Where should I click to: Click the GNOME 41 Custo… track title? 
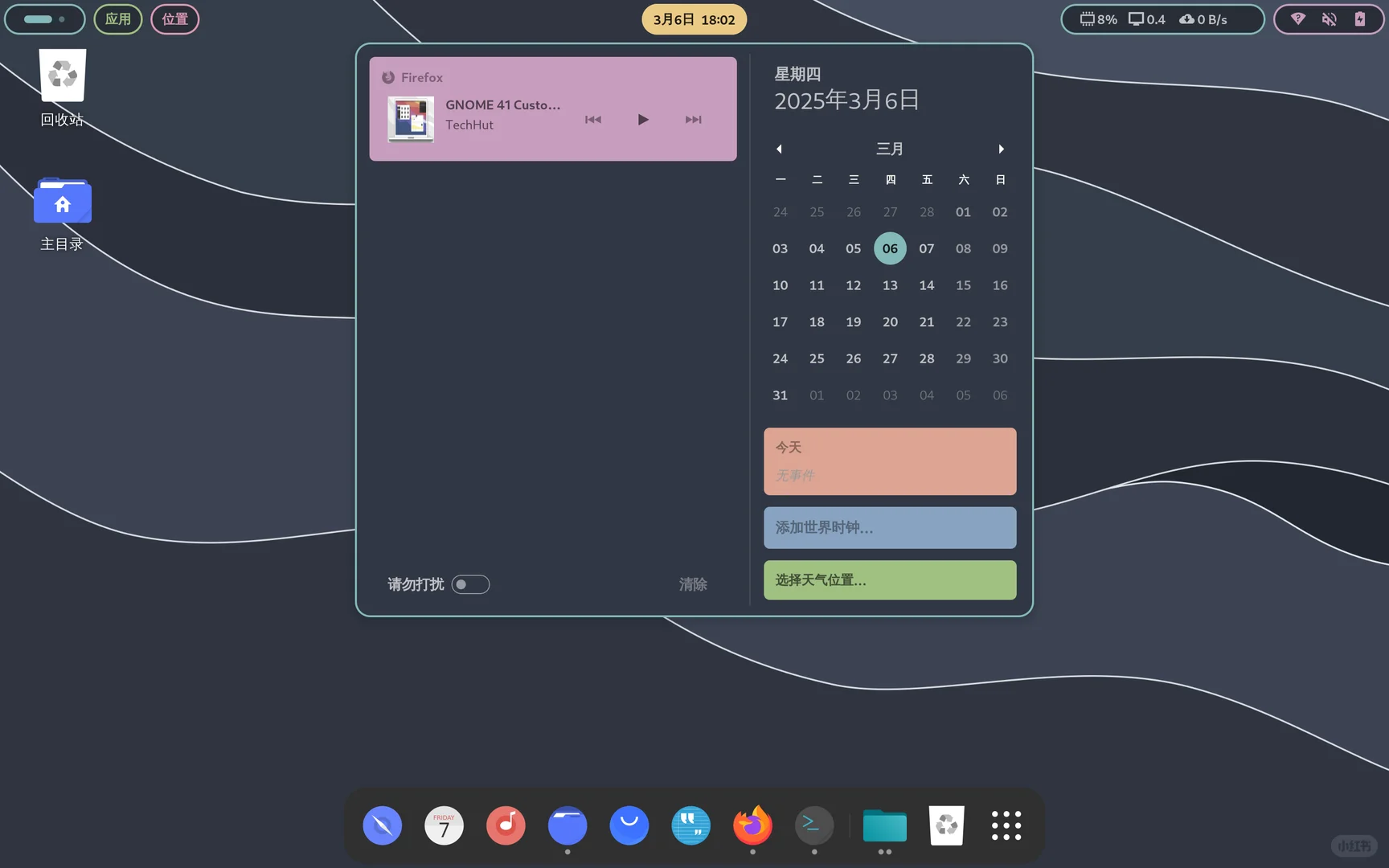[503, 104]
